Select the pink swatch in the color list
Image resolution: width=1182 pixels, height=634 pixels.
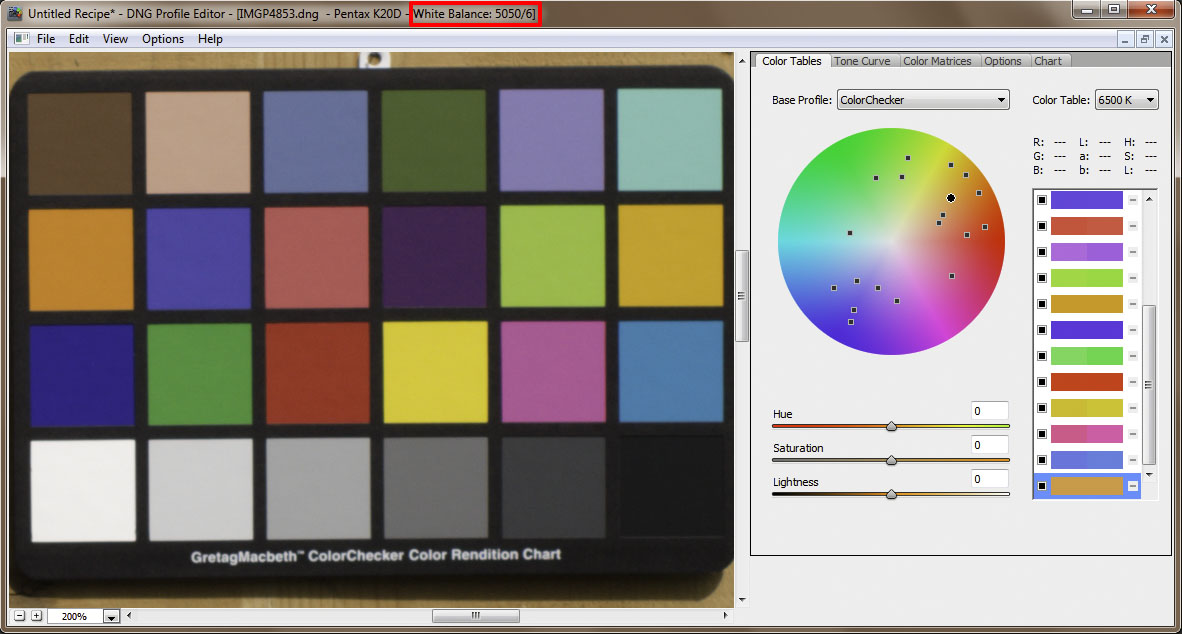pyautogui.click(x=1086, y=434)
